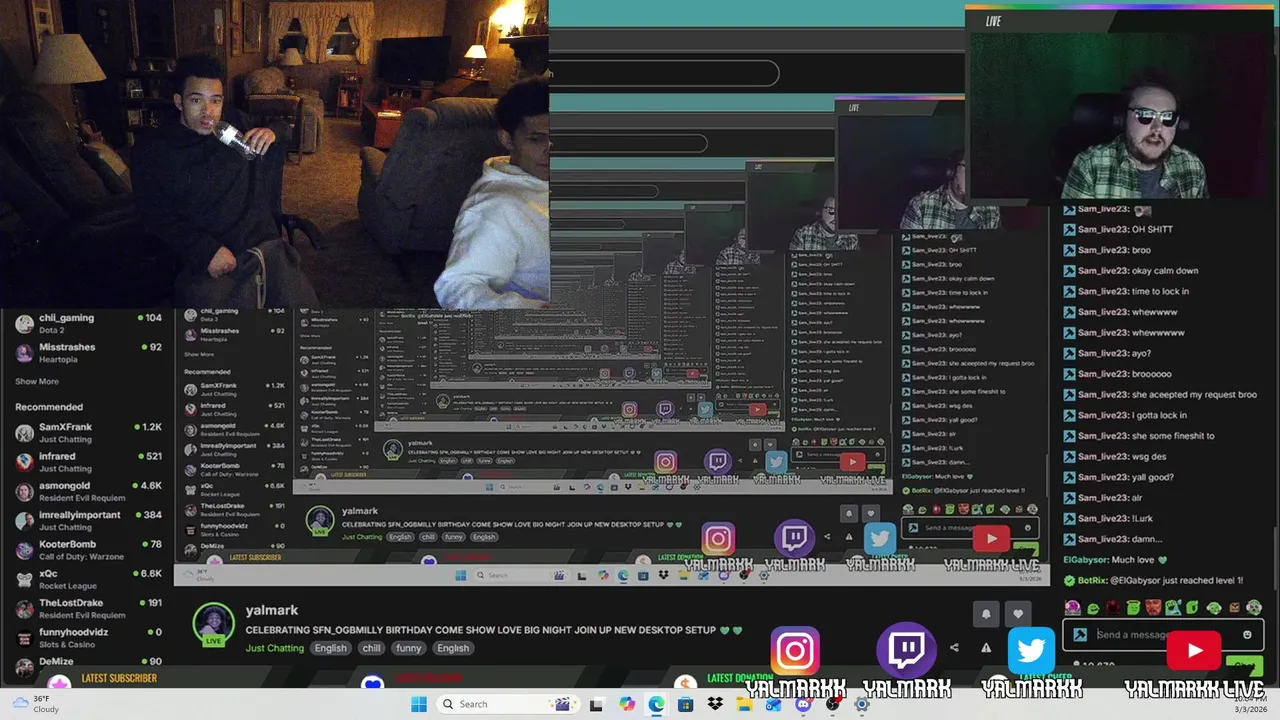Click asmongold's avatar icon in sidebar
The width and height of the screenshot is (1280, 720).
[24, 491]
